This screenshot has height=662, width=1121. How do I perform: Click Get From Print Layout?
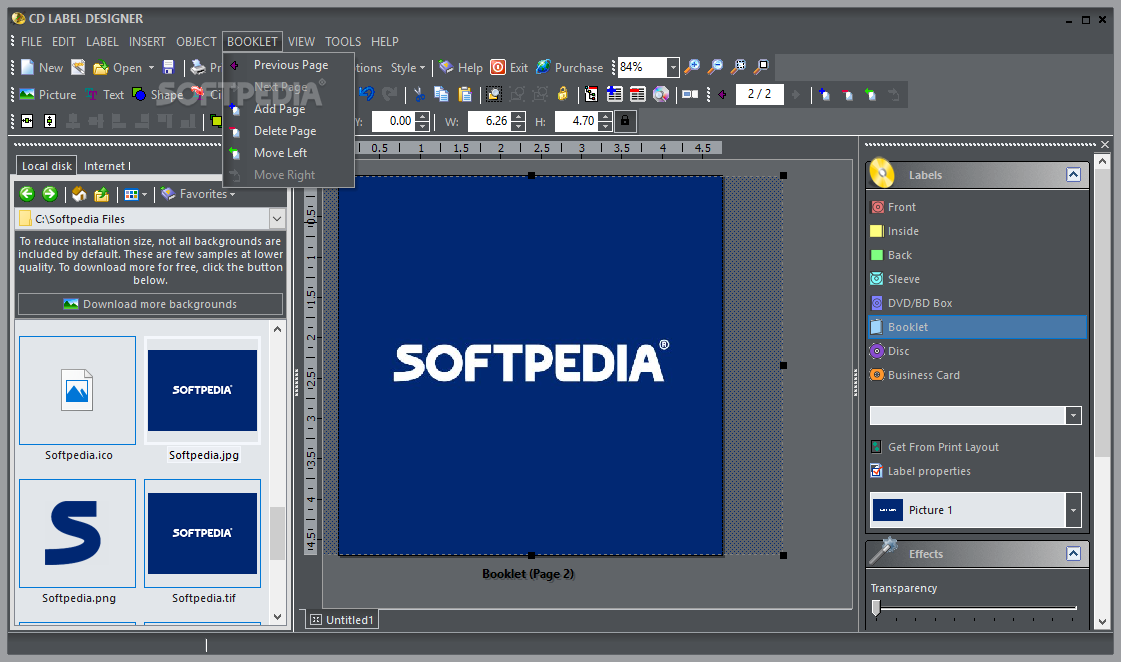point(935,447)
